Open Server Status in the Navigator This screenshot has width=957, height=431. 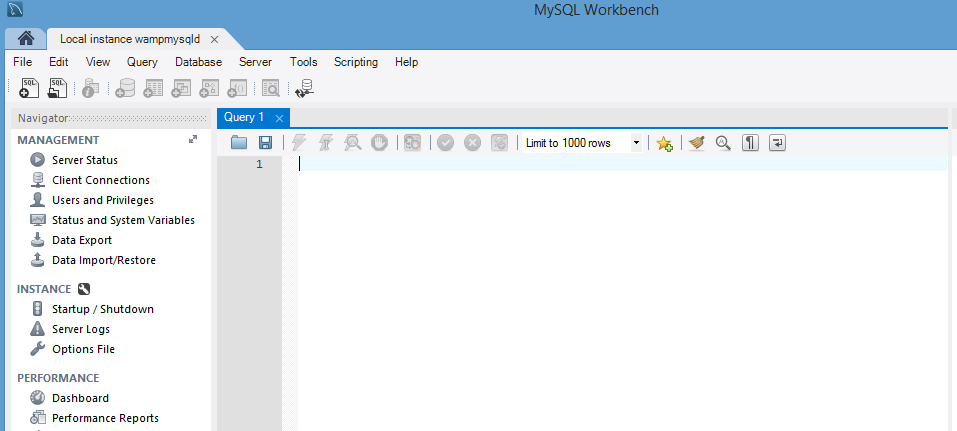(84, 160)
